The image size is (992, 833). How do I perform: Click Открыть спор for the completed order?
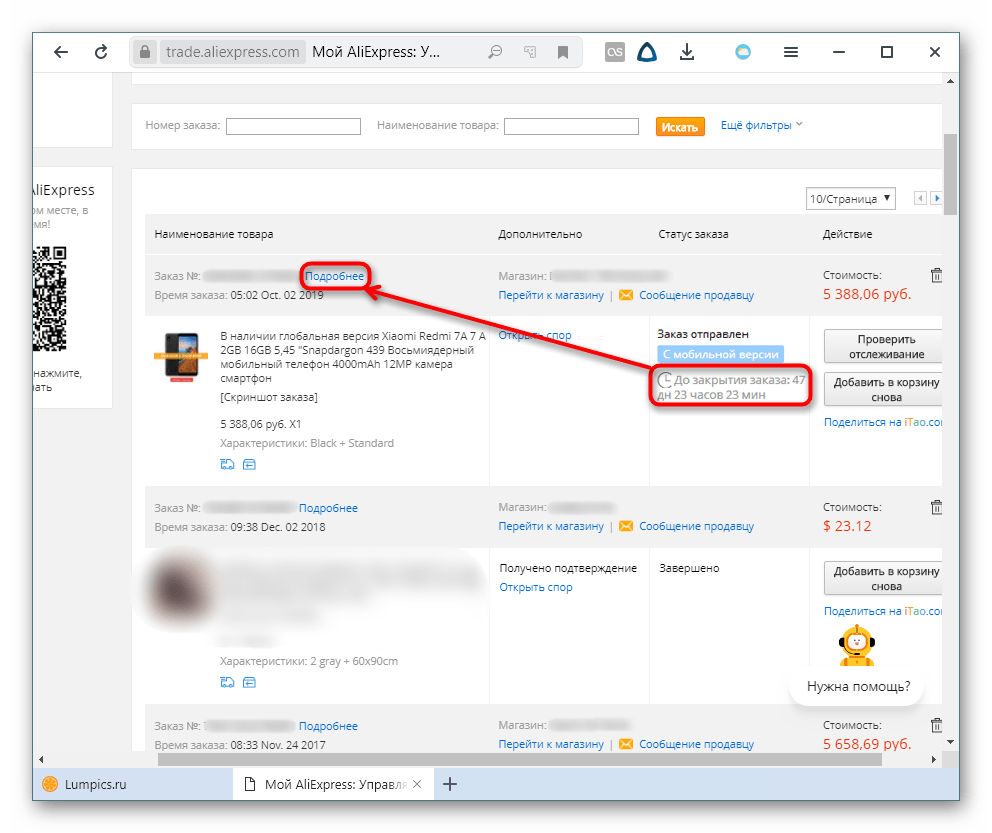pos(536,587)
